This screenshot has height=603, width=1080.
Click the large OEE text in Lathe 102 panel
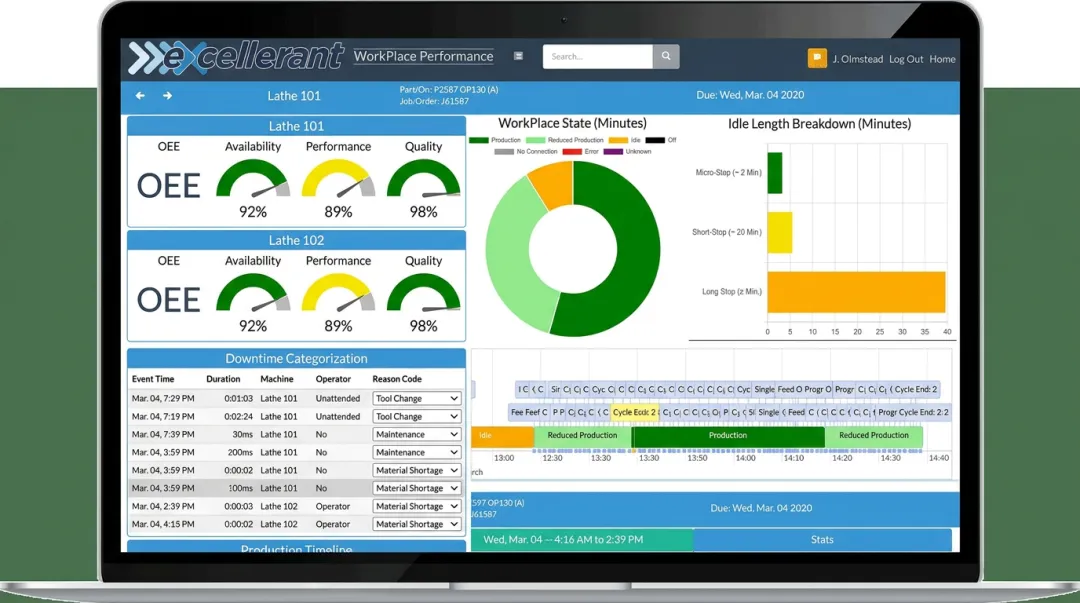point(169,300)
